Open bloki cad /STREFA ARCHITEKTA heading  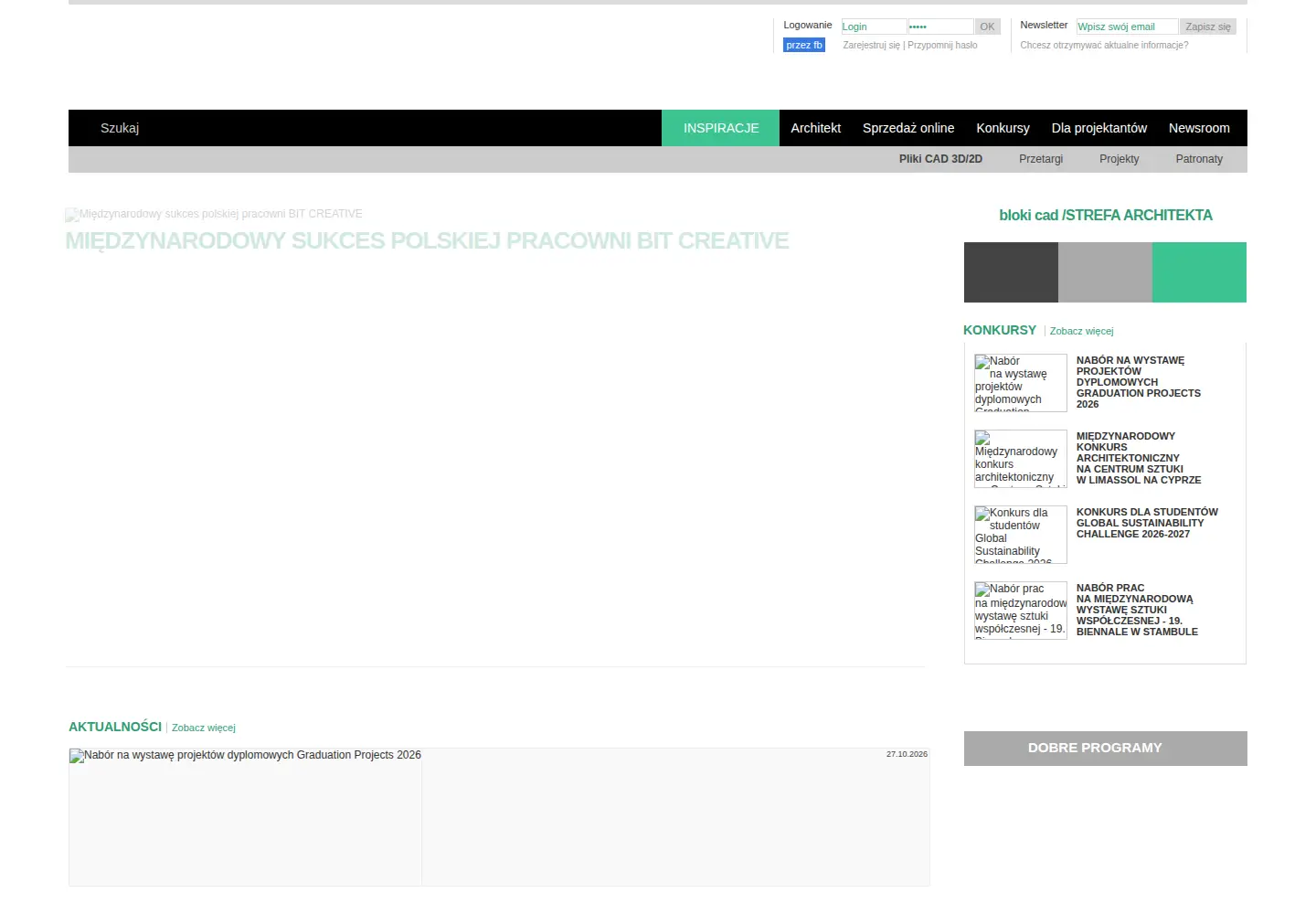[1106, 216]
